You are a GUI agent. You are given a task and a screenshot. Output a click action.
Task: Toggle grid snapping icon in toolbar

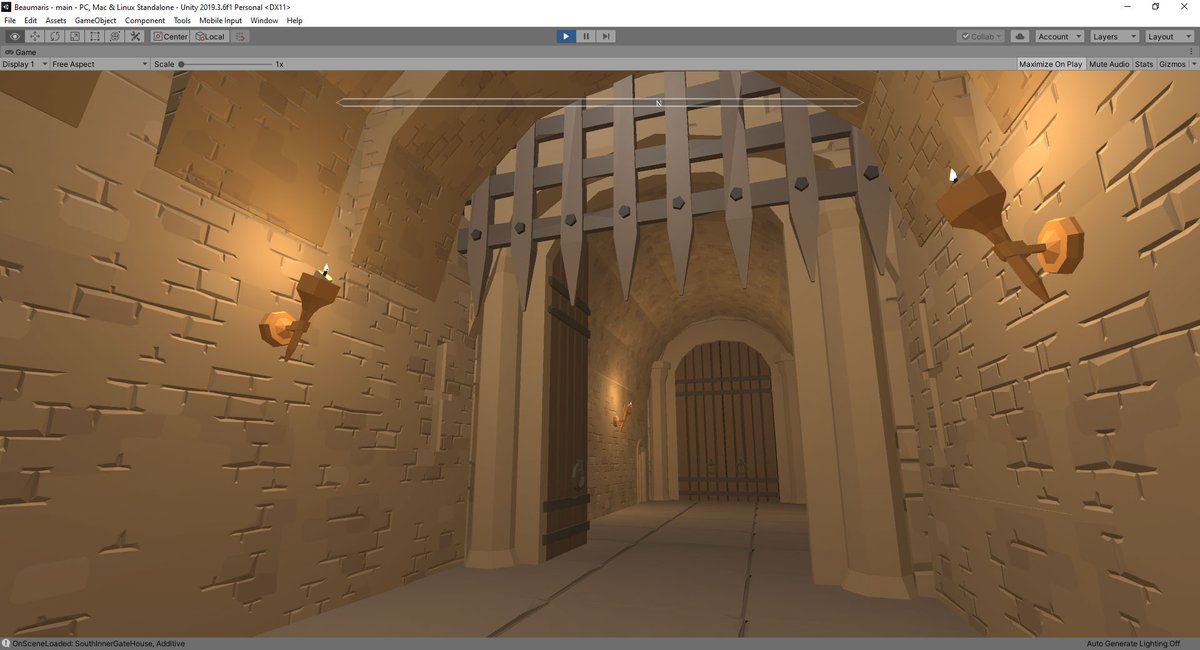[x=240, y=36]
